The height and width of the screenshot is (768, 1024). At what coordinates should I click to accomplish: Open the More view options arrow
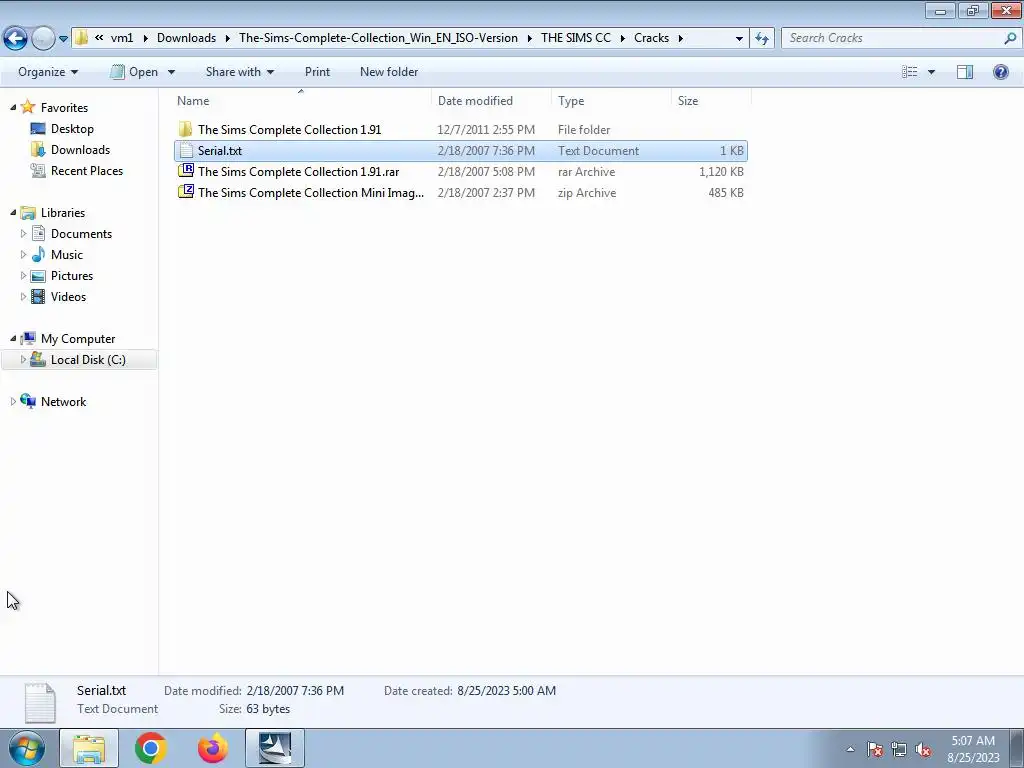click(x=931, y=72)
